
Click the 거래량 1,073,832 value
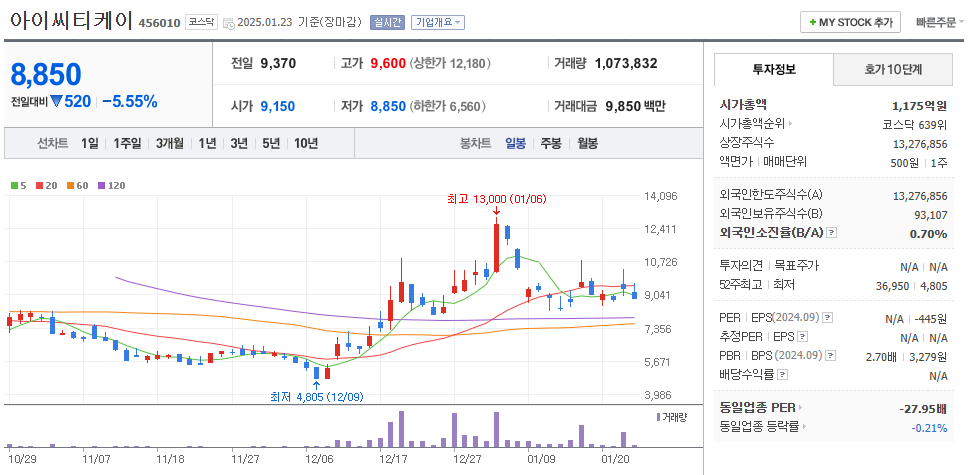pyautogui.click(x=626, y=63)
